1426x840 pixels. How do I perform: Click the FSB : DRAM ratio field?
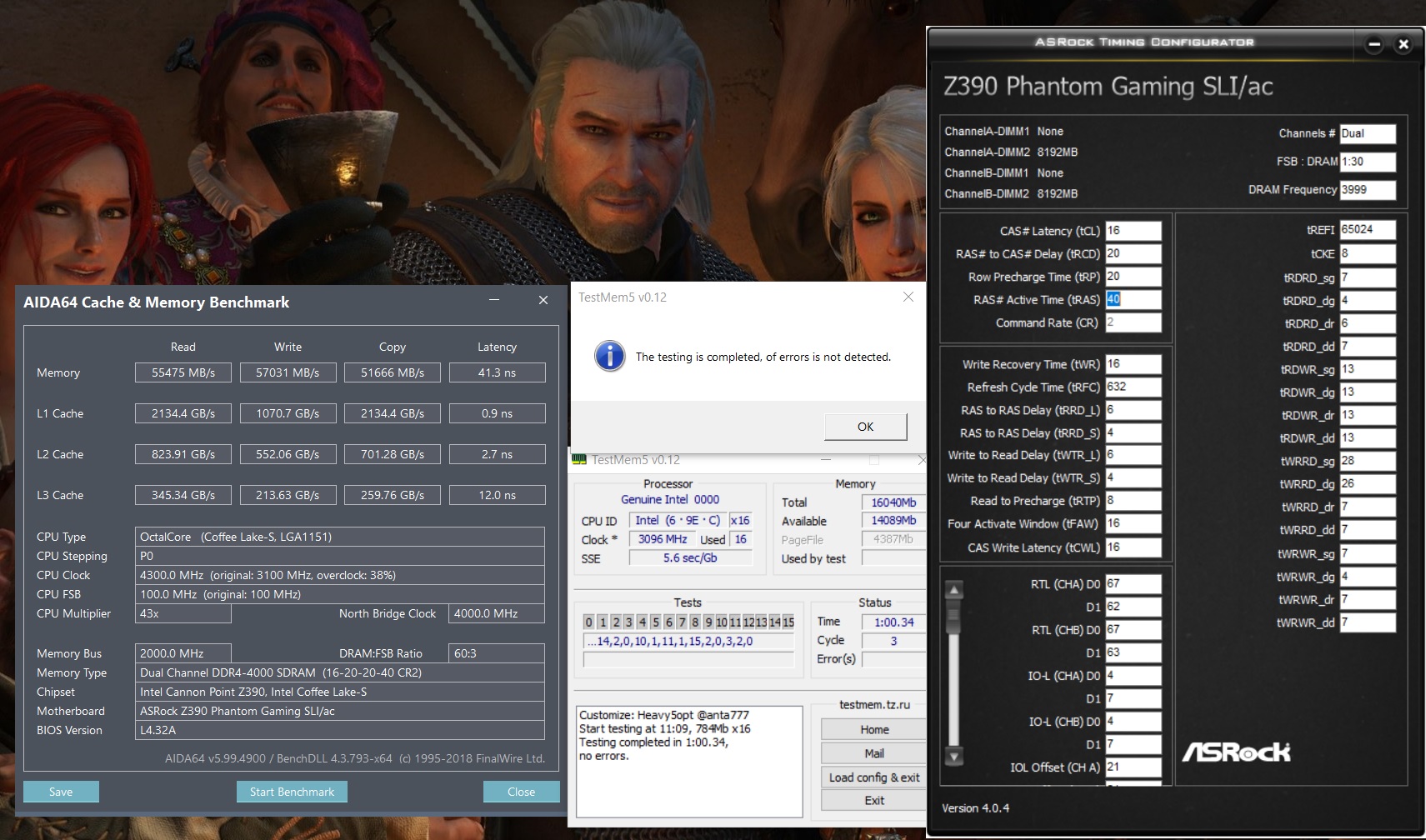1368,162
